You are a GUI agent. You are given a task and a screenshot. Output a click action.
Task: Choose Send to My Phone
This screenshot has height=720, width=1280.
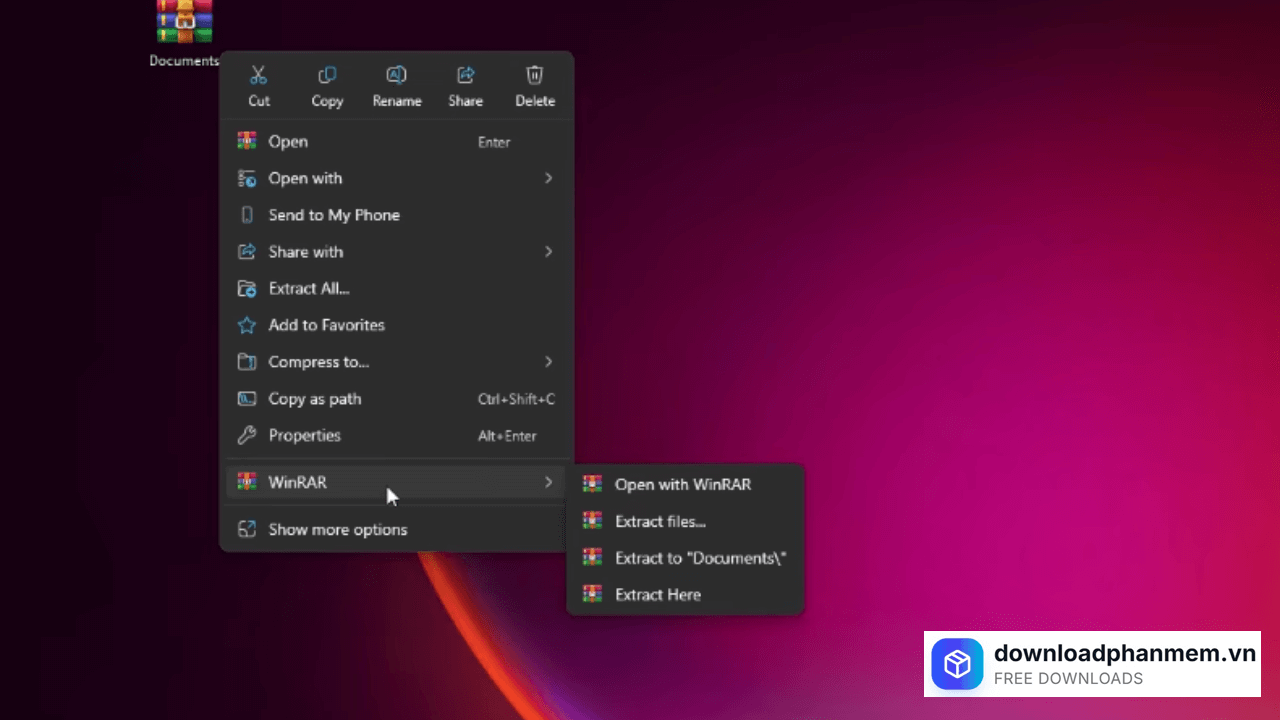[x=333, y=215]
